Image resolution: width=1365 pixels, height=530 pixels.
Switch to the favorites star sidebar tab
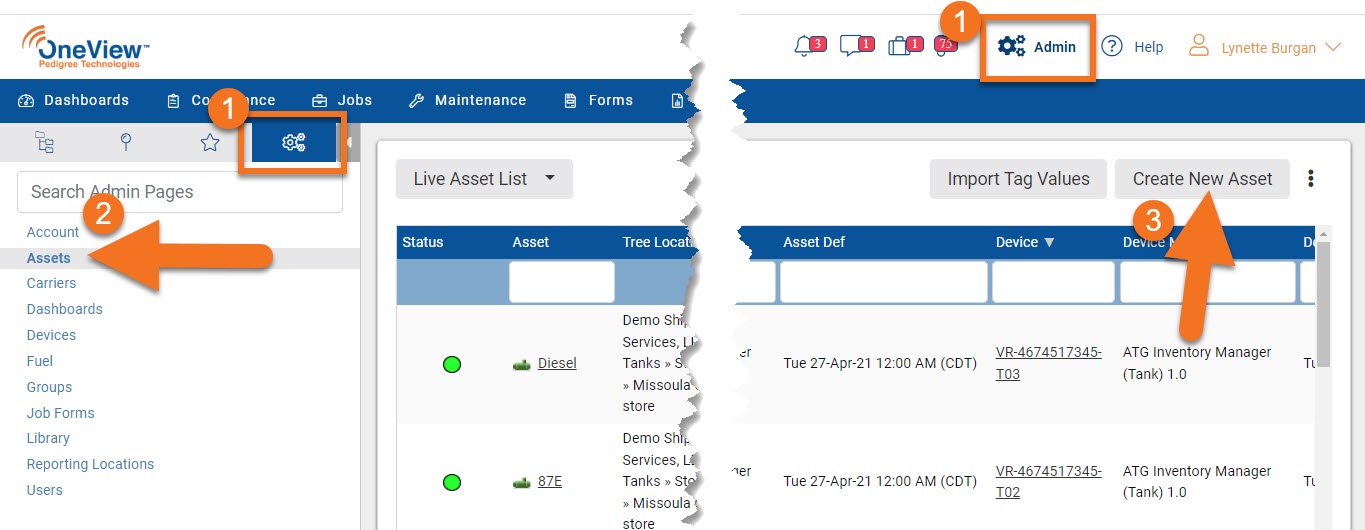pos(209,142)
